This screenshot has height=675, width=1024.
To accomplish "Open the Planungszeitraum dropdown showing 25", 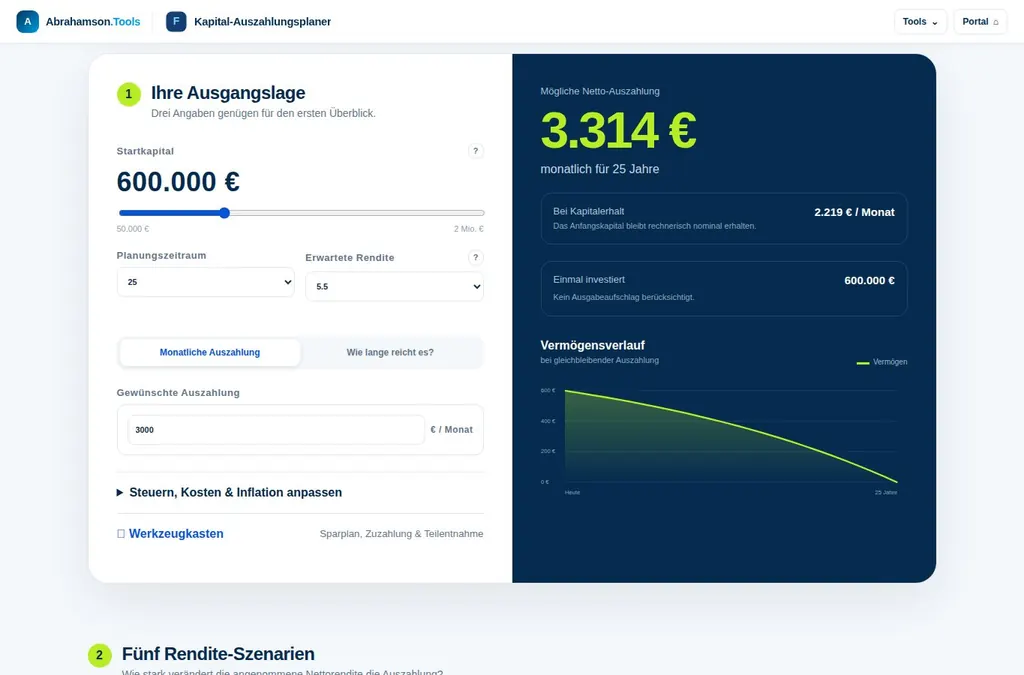I will click(x=206, y=282).
